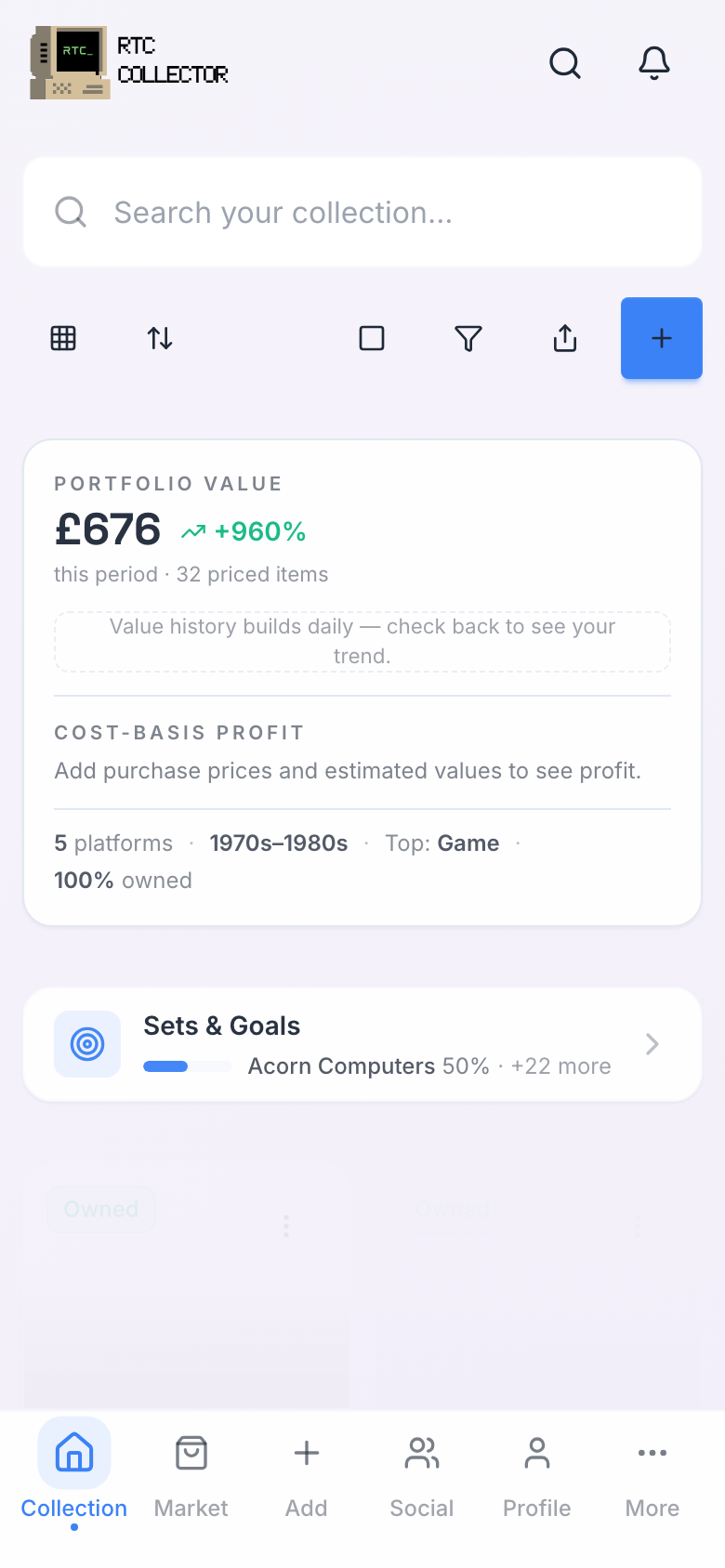Open the filter funnel options
The image size is (725, 1568).
pos(468,338)
